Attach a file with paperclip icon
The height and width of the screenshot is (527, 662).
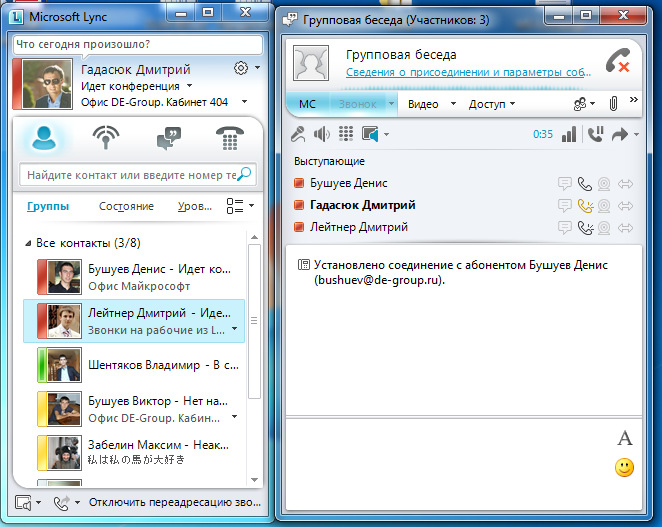pyautogui.click(x=613, y=103)
